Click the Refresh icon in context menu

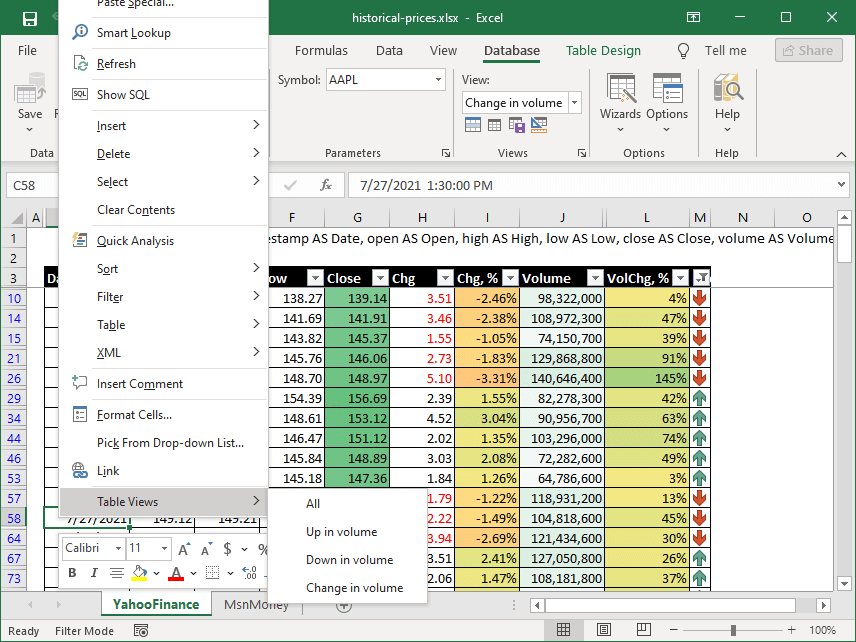point(80,62)
